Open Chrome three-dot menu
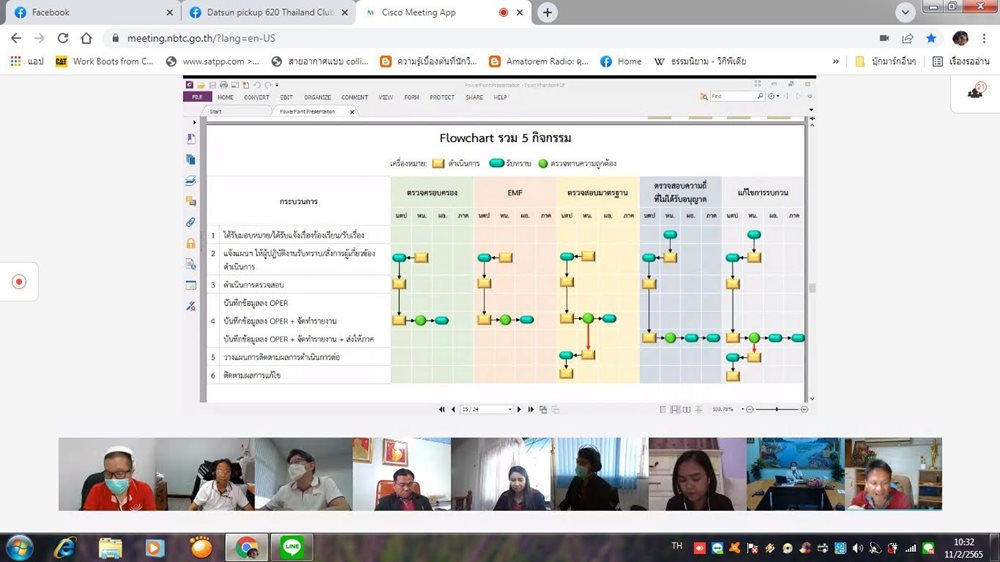Viewport: 1000px width, 562px height. click(984, 38)
